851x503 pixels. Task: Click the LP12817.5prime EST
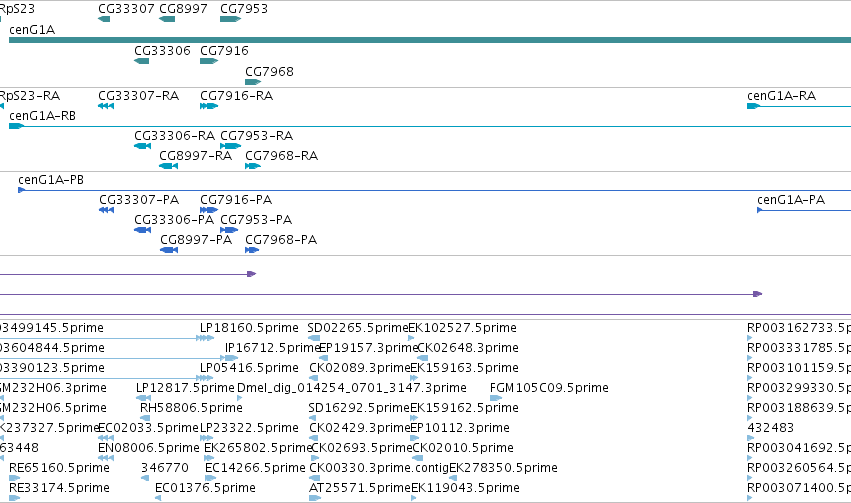pos(185,388)
